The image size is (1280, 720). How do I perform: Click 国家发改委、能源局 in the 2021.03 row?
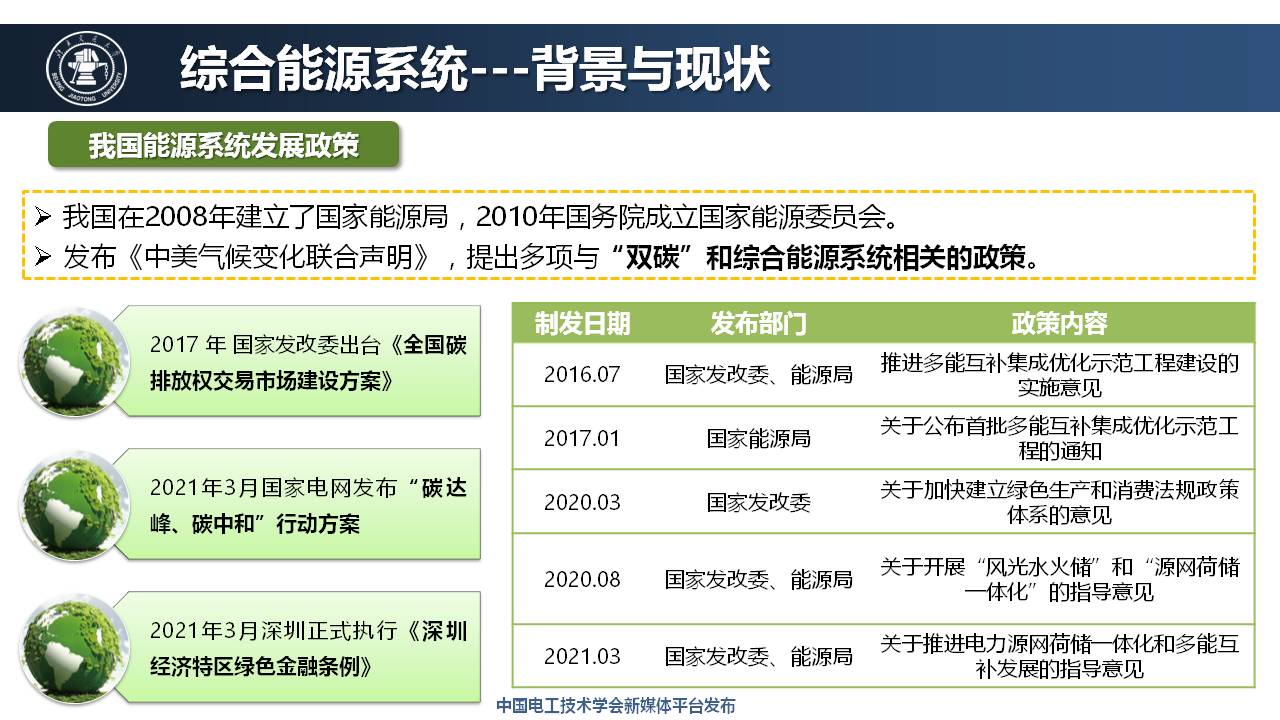coord(758,656)
